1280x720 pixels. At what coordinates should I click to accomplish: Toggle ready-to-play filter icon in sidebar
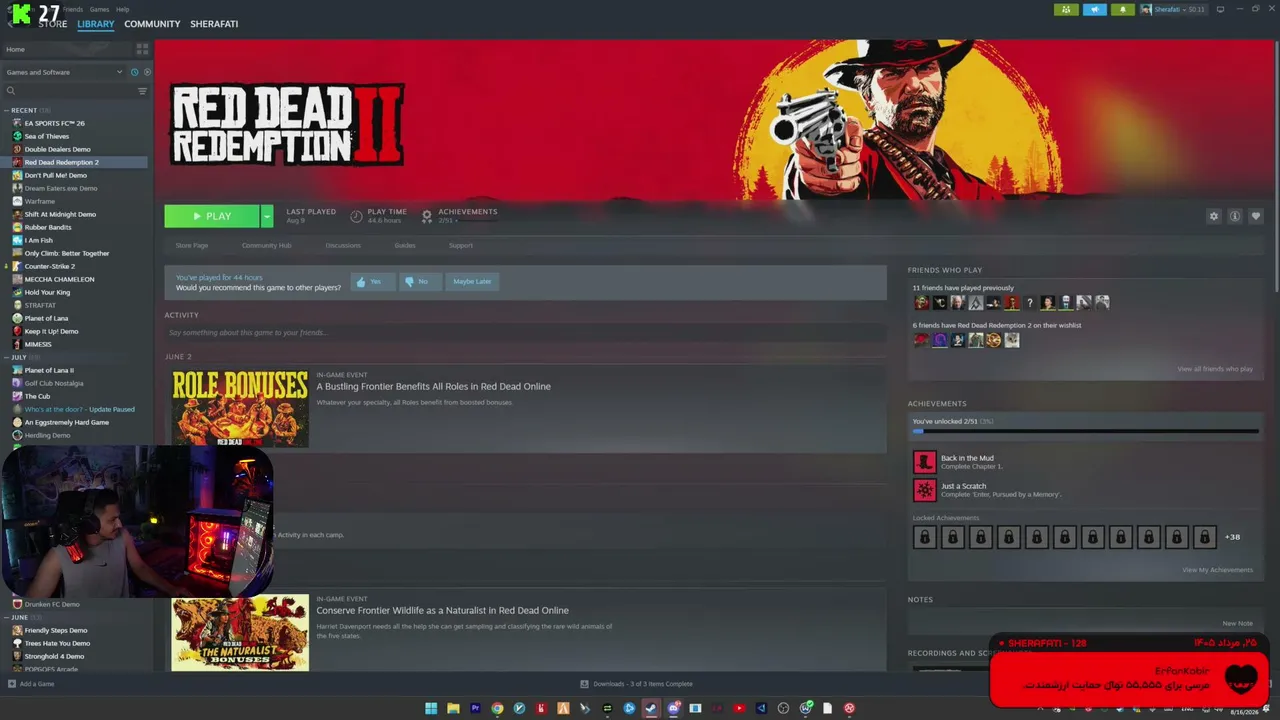[x=147, y=72]
